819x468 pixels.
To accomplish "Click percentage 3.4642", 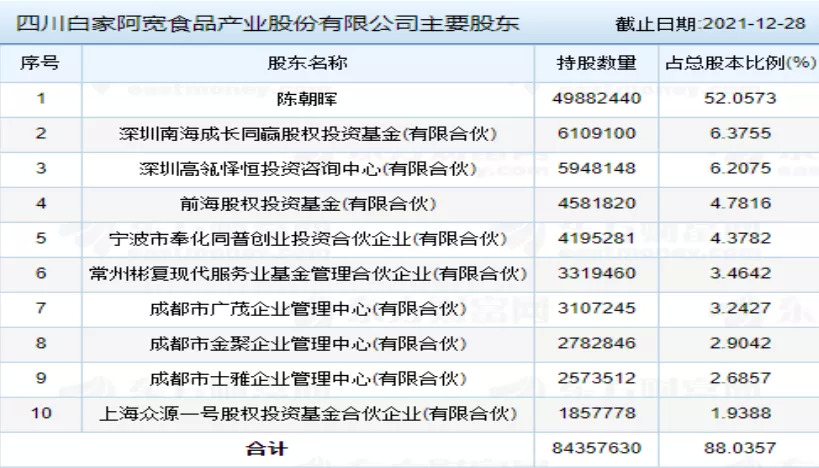I will [740, 273].
